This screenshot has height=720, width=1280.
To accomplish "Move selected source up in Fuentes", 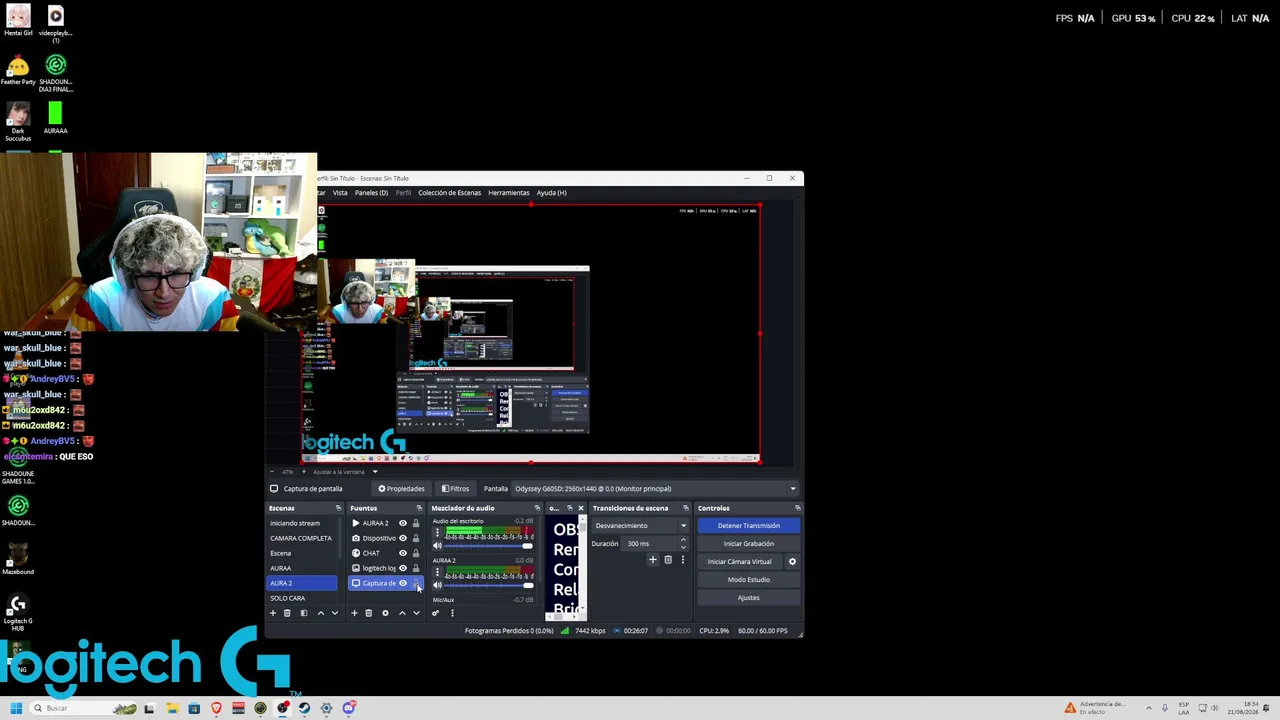I will tap(402, 613).
